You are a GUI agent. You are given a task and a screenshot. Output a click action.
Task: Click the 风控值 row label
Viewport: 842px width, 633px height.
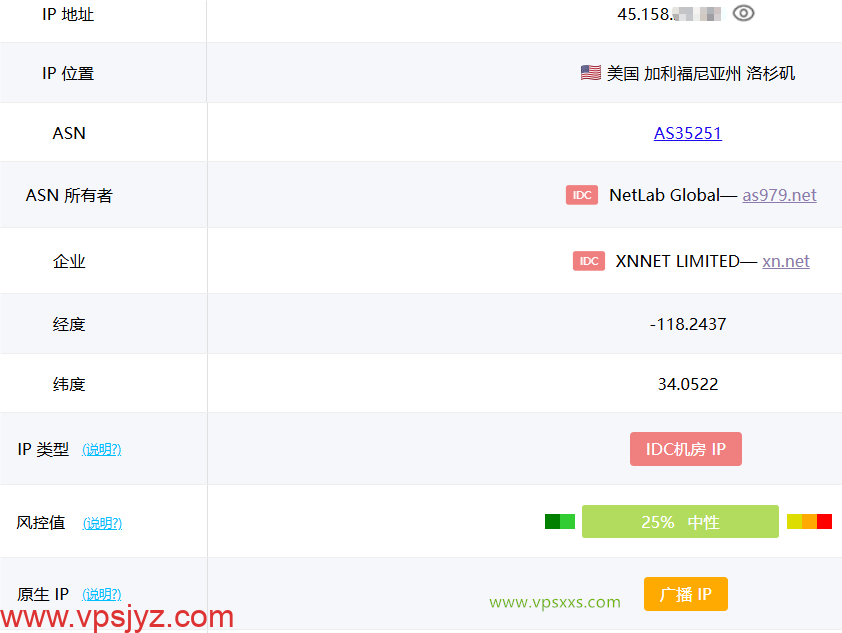(x=41, y=522)
